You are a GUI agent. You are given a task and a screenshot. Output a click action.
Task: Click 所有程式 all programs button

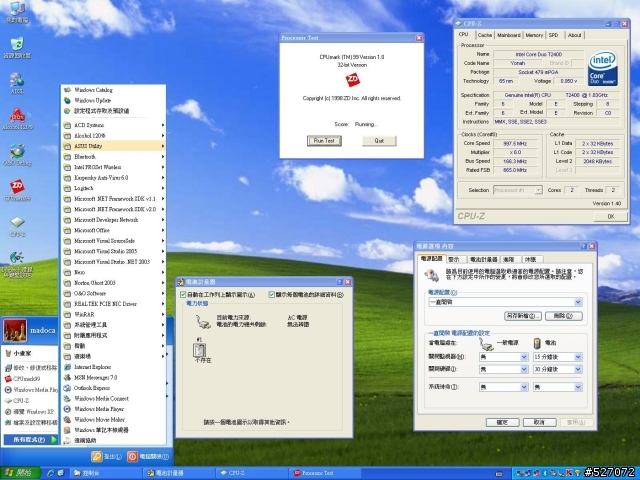pyautogui.click(x=31, y=440)
